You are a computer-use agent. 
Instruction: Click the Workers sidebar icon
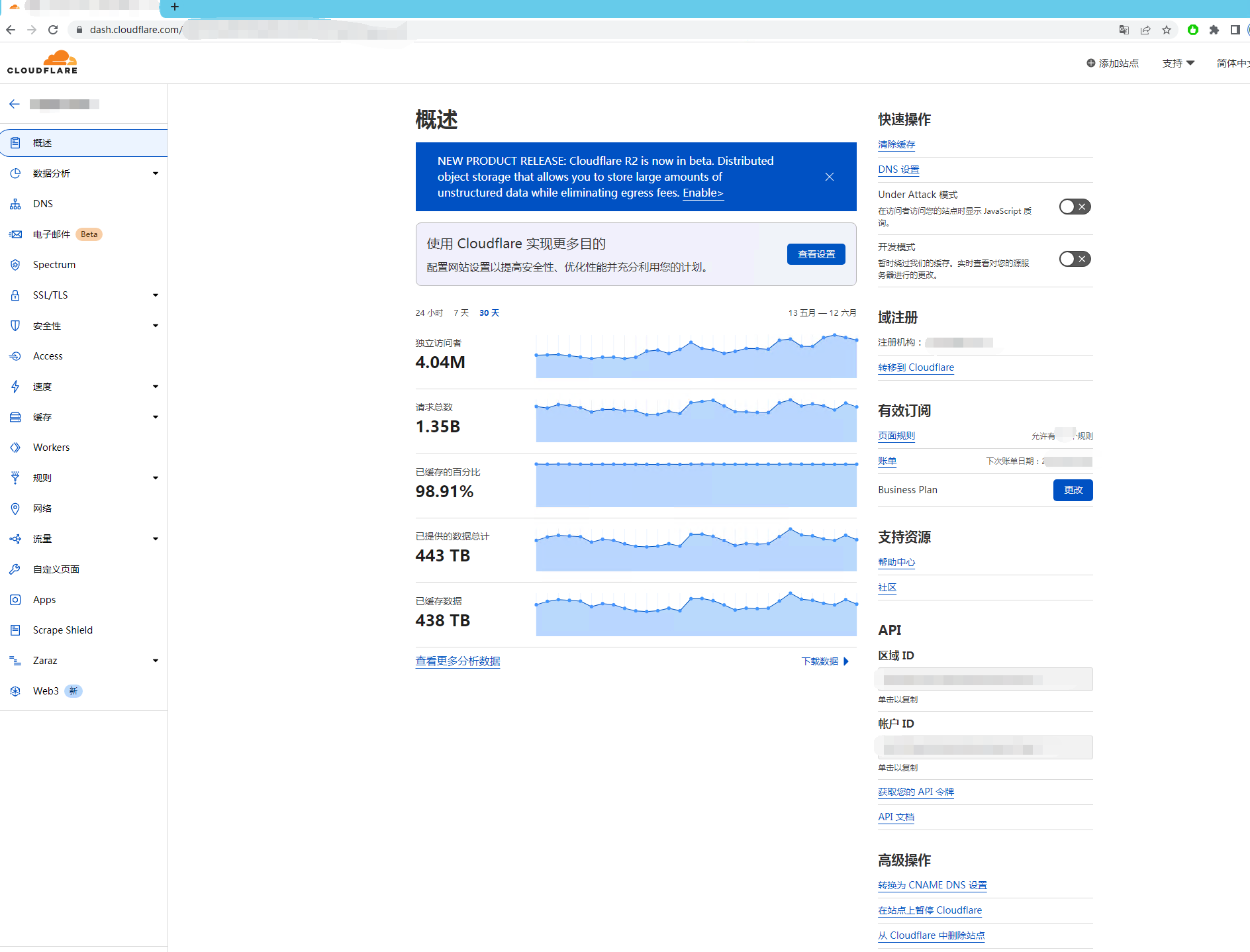(15, 448)
